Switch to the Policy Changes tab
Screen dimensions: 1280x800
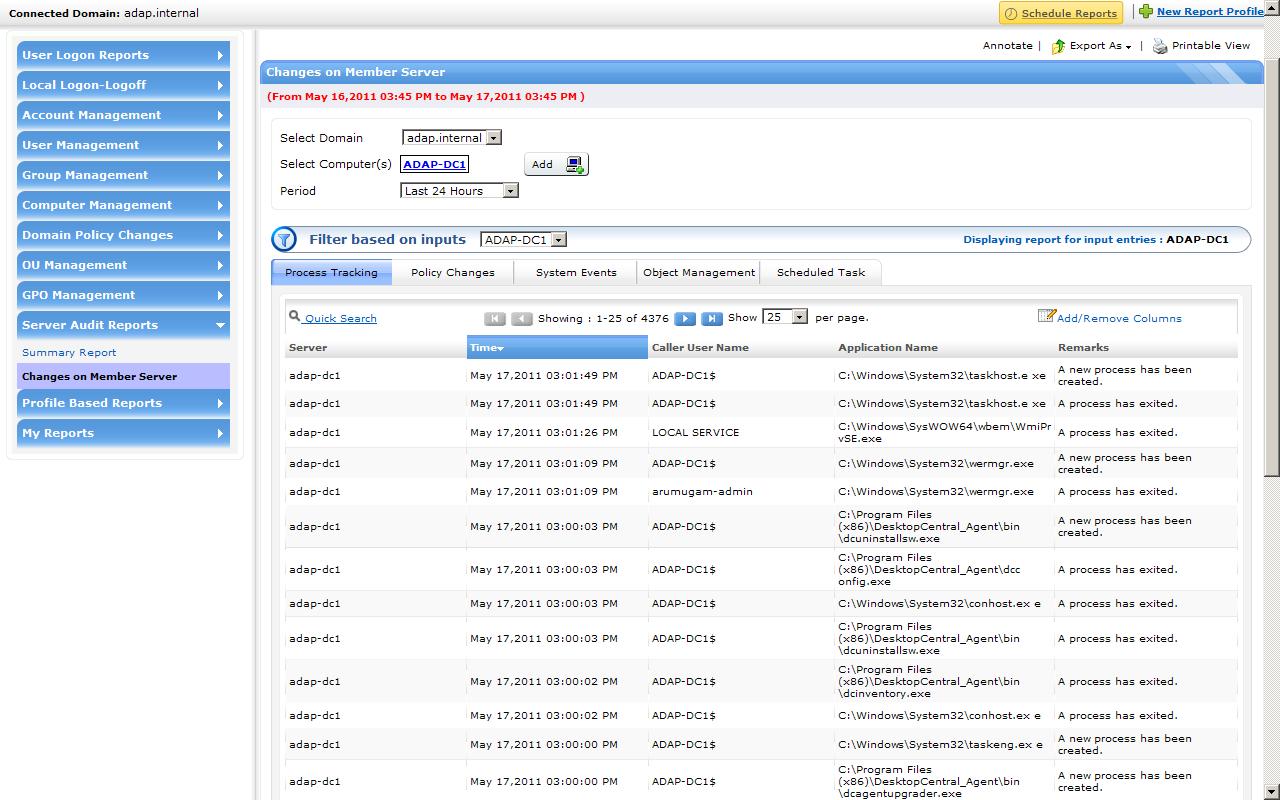coord(452,272)
